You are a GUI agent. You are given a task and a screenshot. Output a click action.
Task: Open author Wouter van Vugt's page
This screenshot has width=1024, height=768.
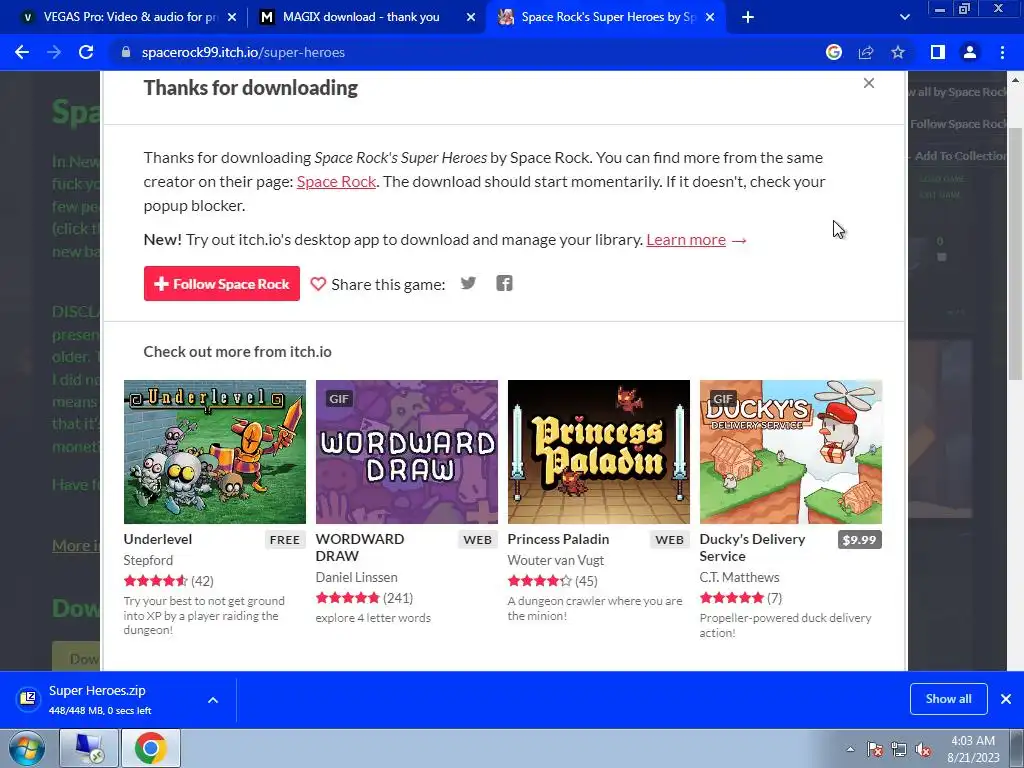[556, 560]
